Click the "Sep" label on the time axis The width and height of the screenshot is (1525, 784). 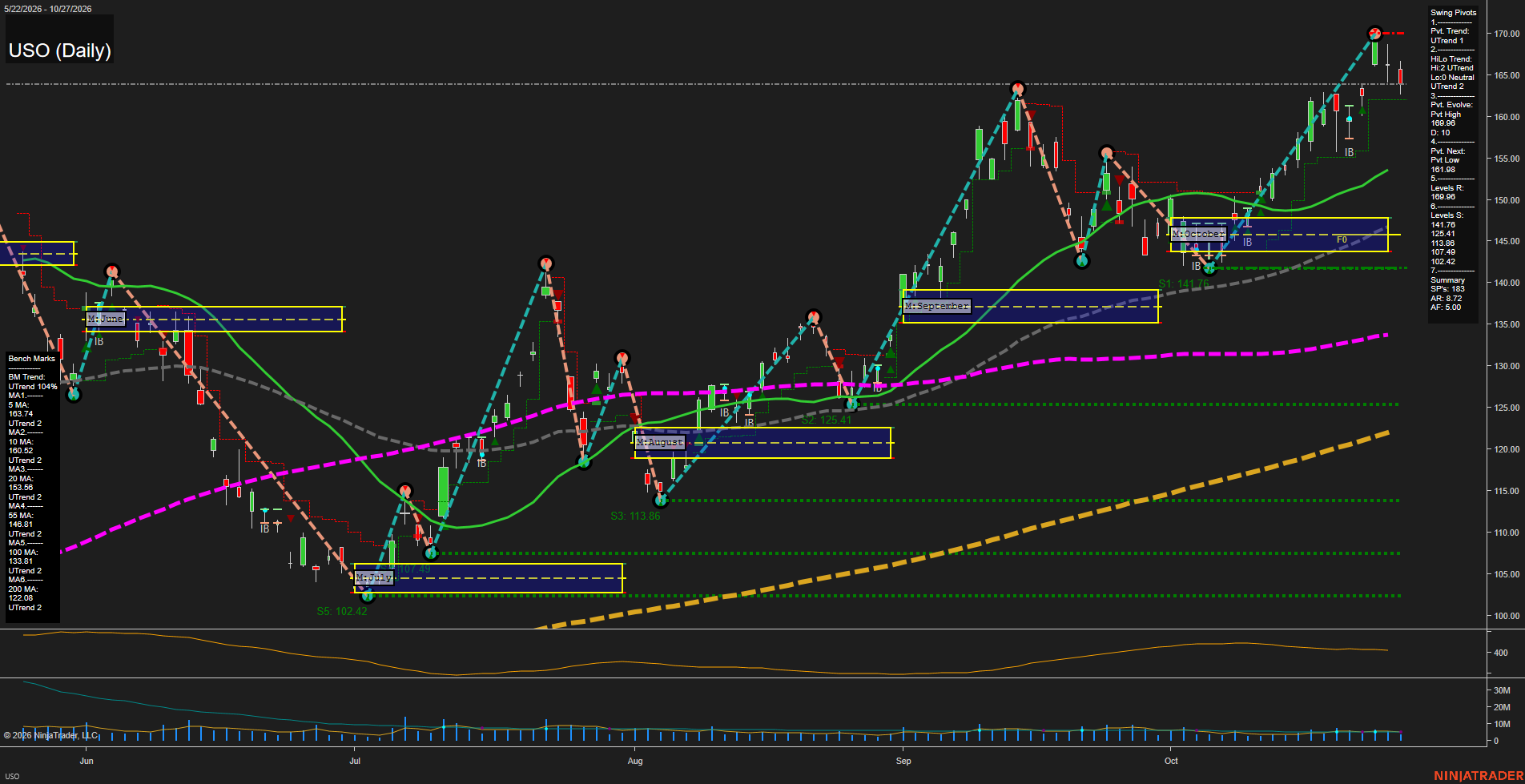[x=903, y=761]
